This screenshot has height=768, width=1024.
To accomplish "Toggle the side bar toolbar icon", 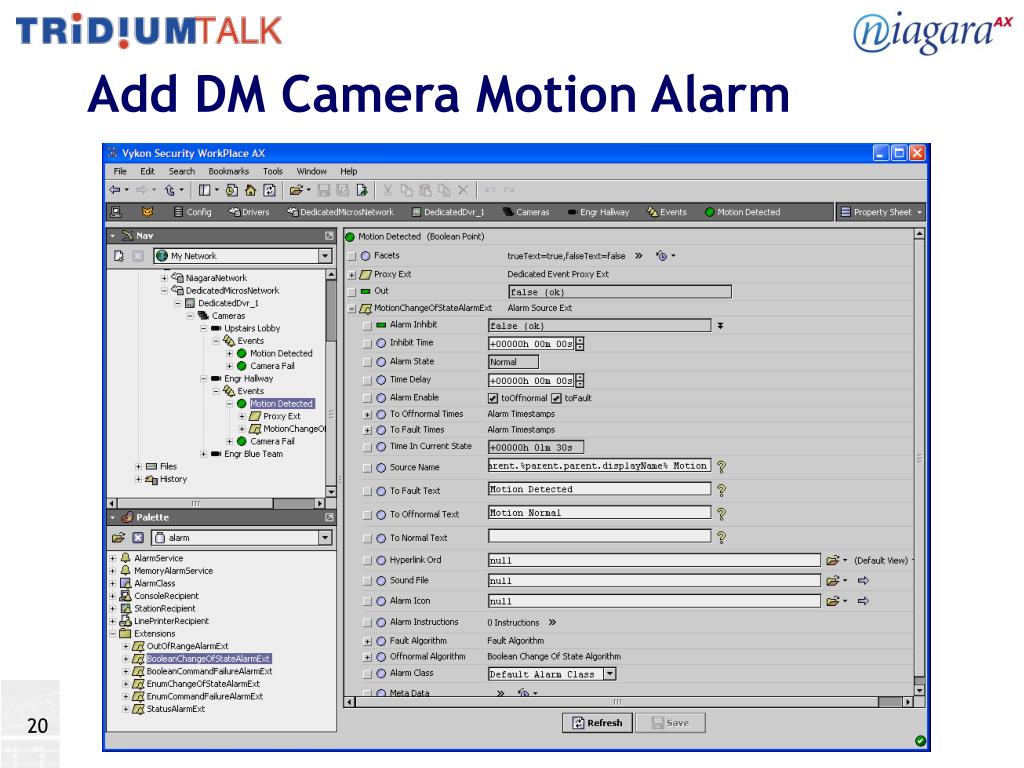I will [204, 190].
